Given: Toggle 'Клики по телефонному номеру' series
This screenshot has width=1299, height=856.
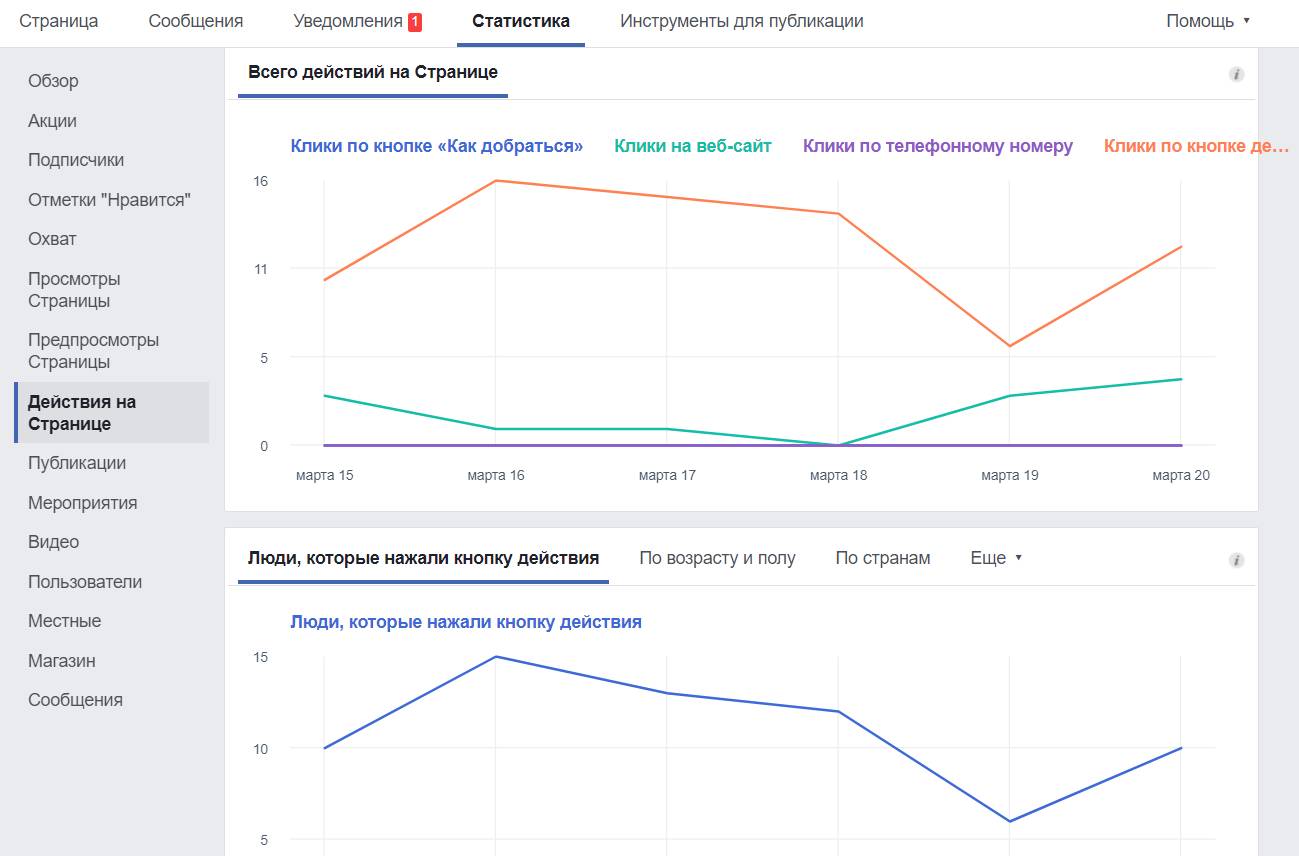Looking at the screenshot, I should (937, 146).
